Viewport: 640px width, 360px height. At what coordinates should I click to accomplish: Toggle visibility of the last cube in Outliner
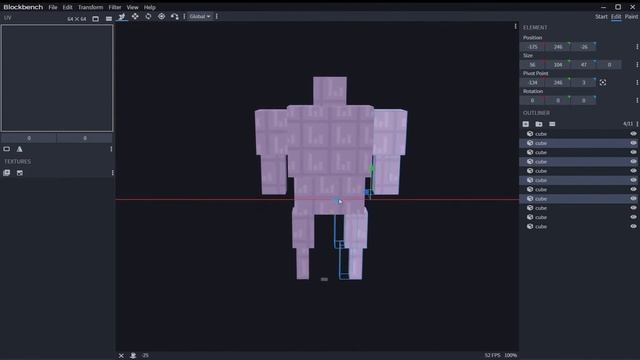(633, 226)
